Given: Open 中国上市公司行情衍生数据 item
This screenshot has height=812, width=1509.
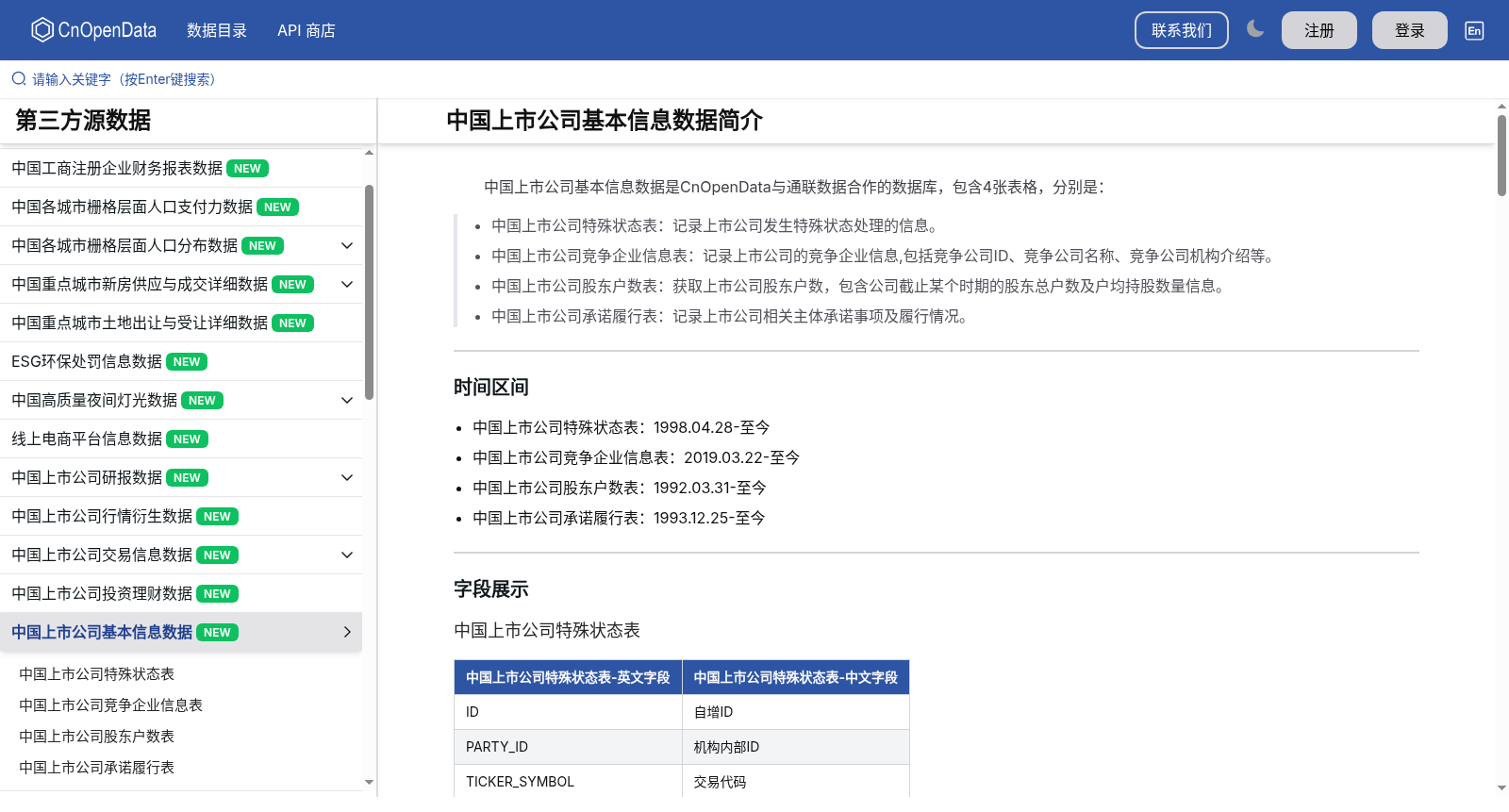Looking at the screenshot, I should coord(181,516).
